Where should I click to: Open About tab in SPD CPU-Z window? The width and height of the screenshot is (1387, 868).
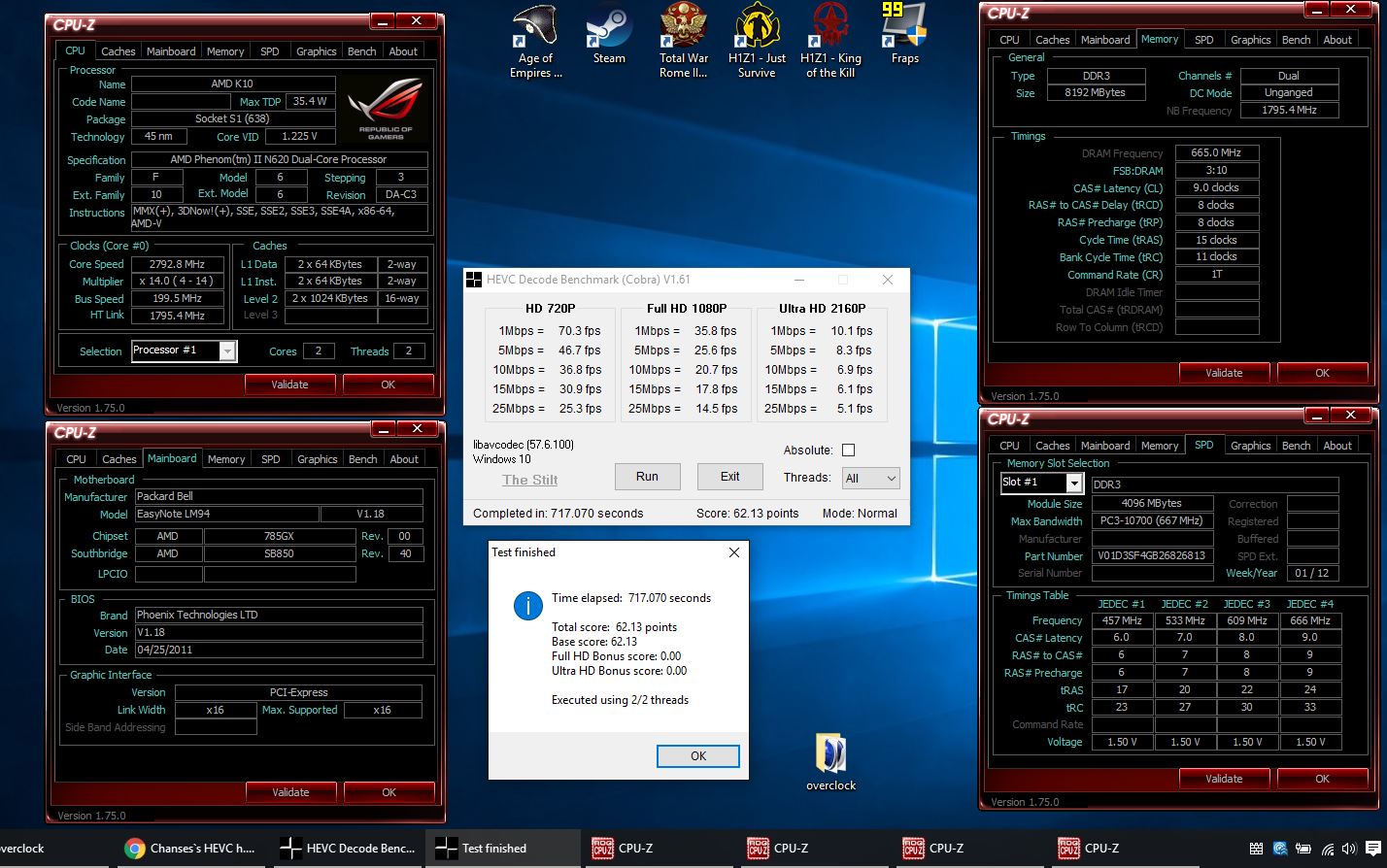coord(1337,446)
